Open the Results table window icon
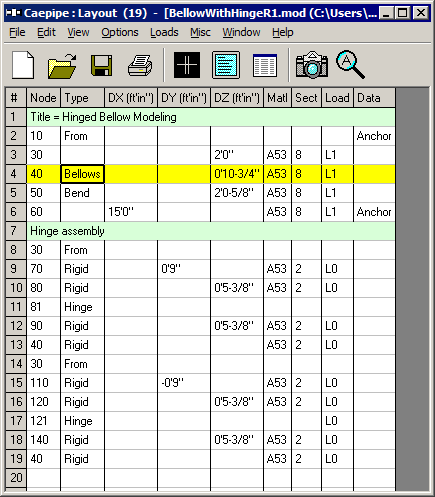The image size is (435, 497). (265, 65)
